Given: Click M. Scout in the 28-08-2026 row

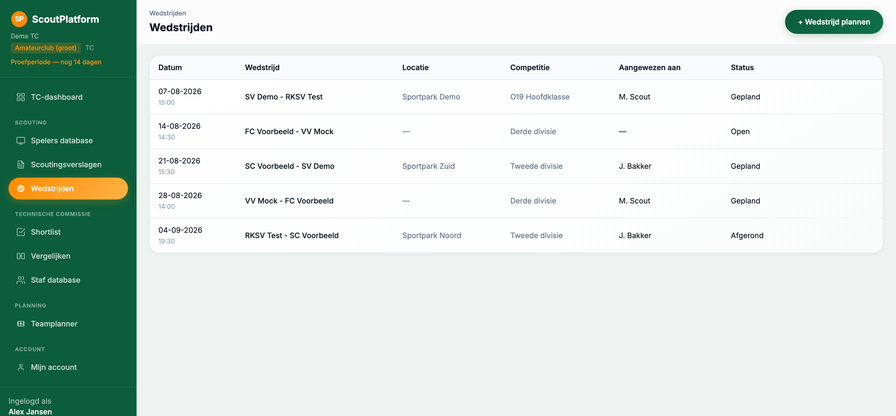Looking at the screenshot, I should click(634, 201).
